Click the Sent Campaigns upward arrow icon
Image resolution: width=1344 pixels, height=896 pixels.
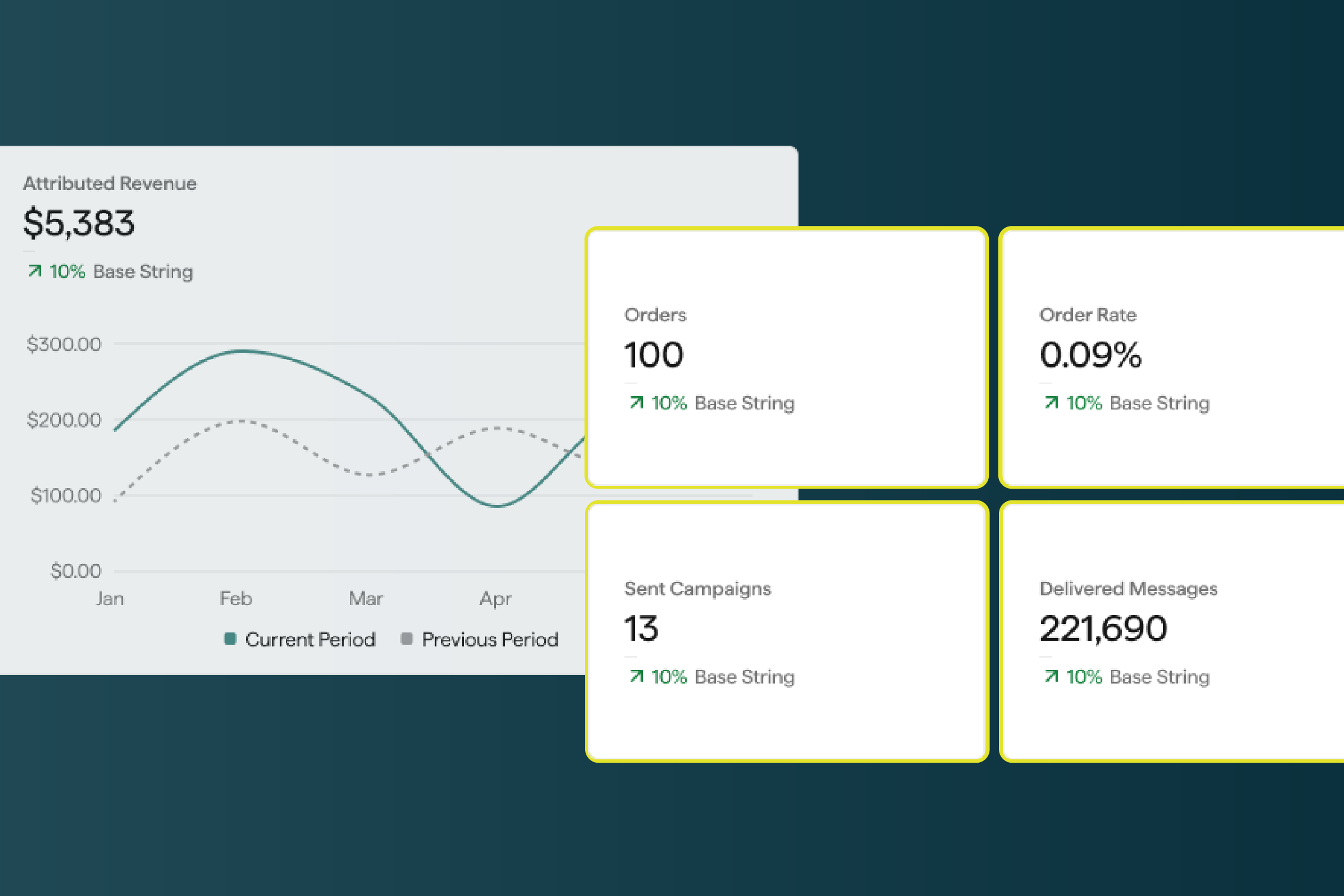pyautogui.click(x=636, y=676)
